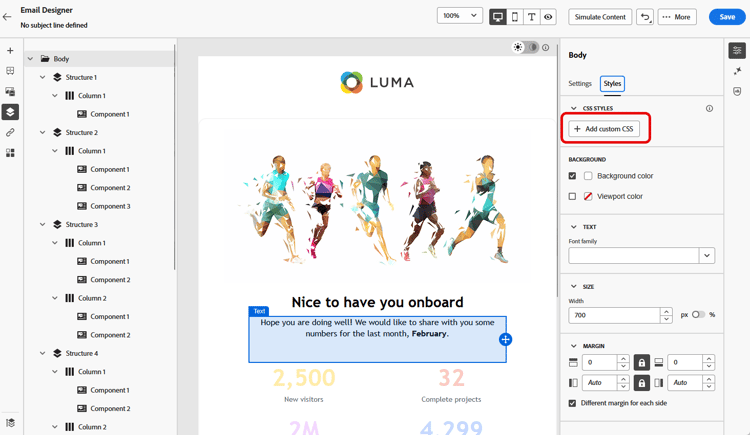Open the add components plus icon in sidebar

tap(10, 50)
